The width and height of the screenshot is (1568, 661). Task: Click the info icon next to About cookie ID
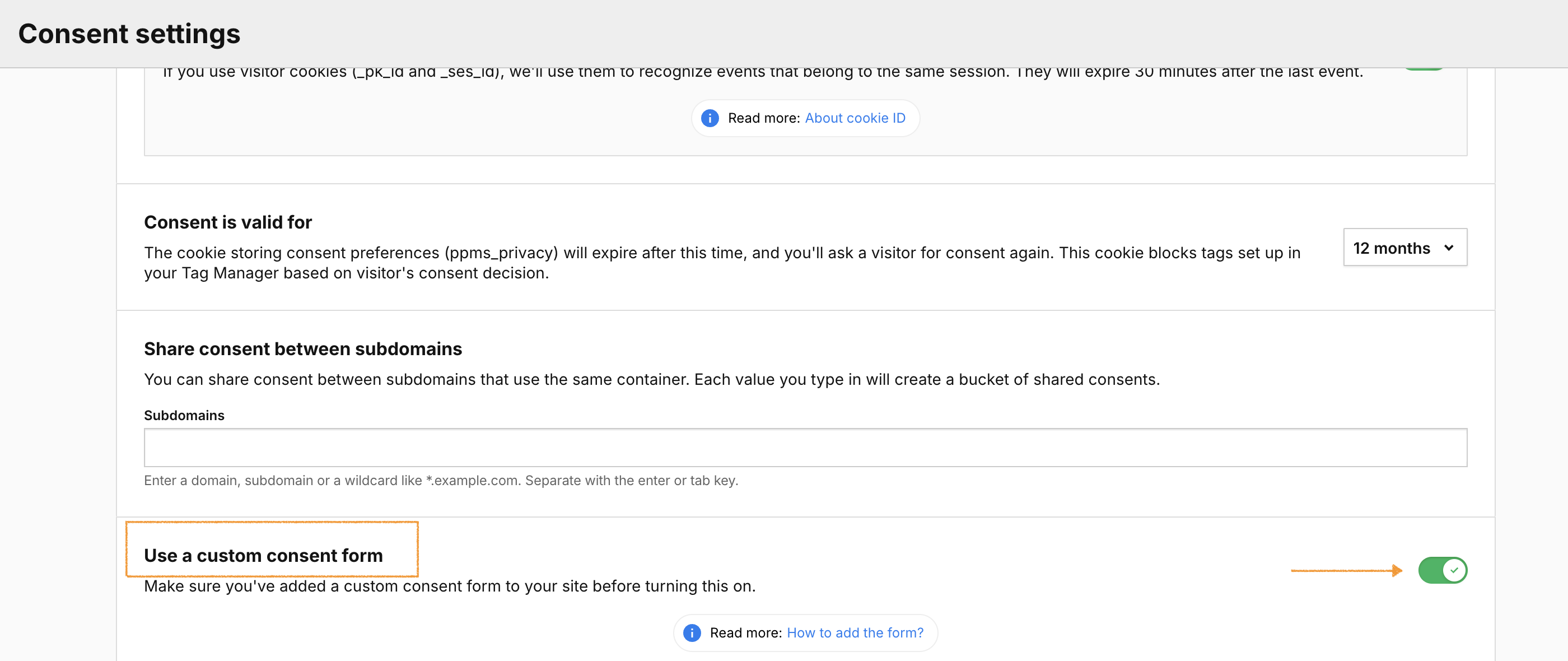coord(710,118)
